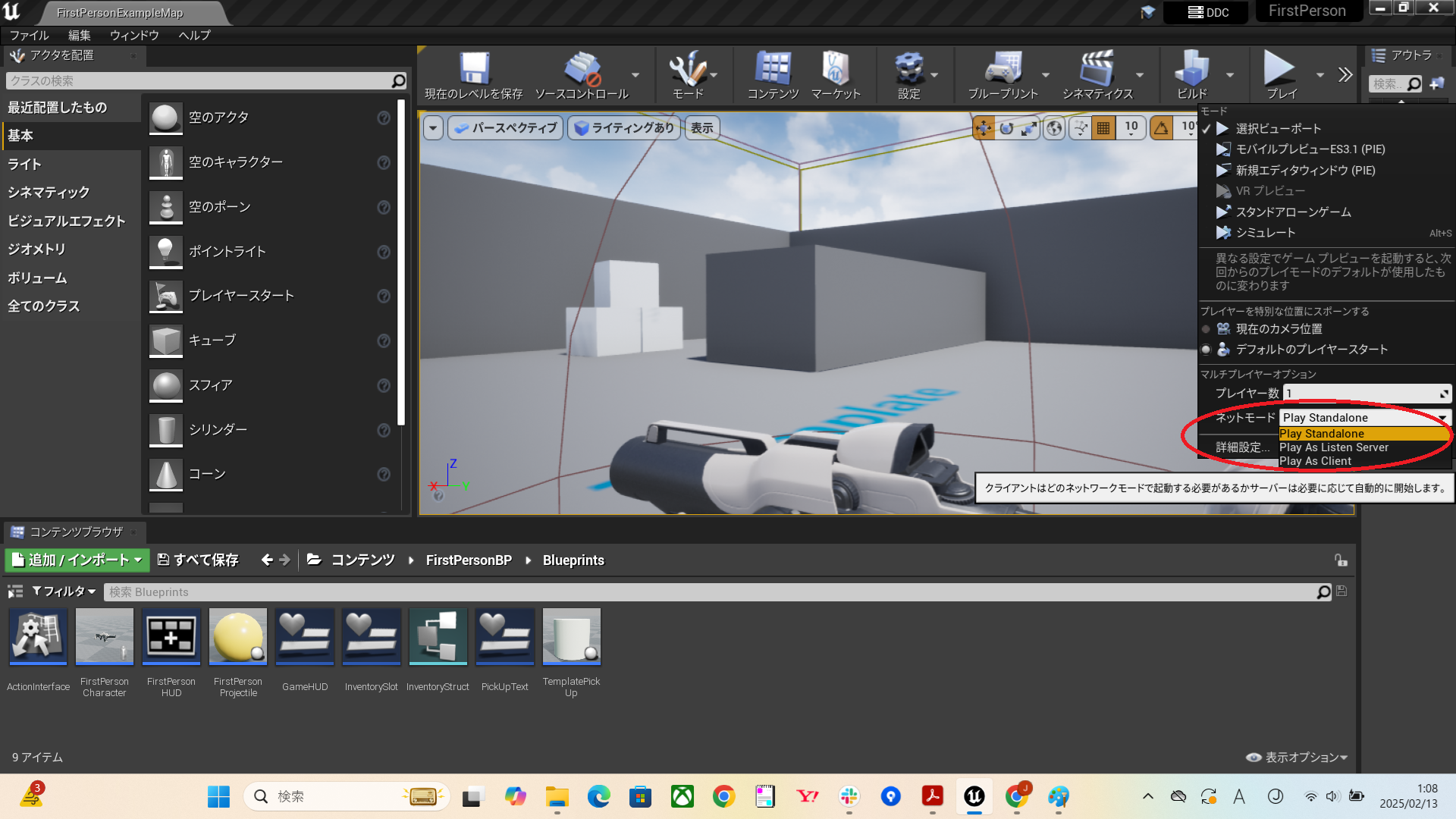This screenshot has height=819, width=1456.
Task: Open grid snap value 10 dropdown
Action: 1131,128
